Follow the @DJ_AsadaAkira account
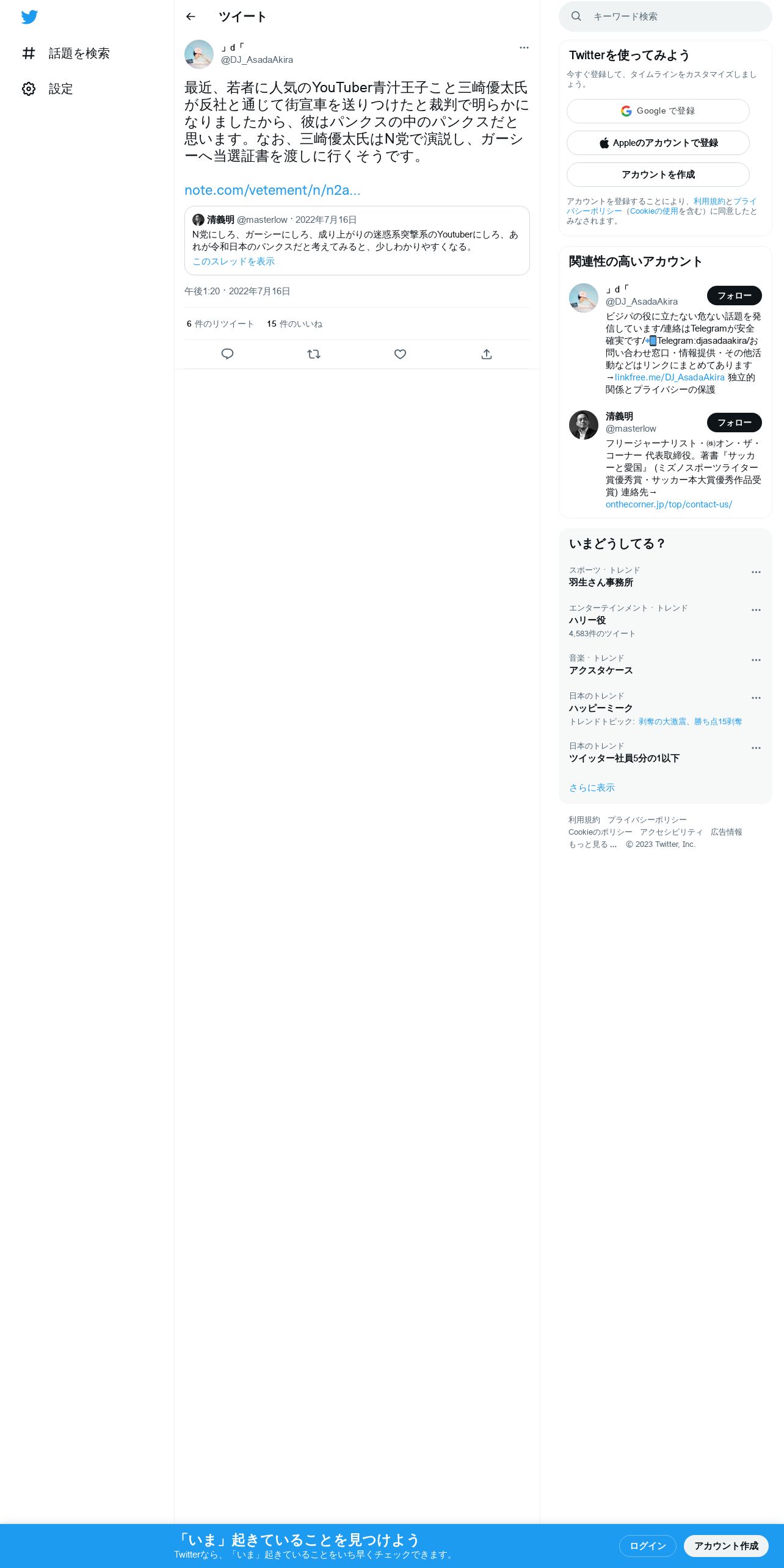Image resolution: width=784 pixels, height=1568 pixels. 734,296
